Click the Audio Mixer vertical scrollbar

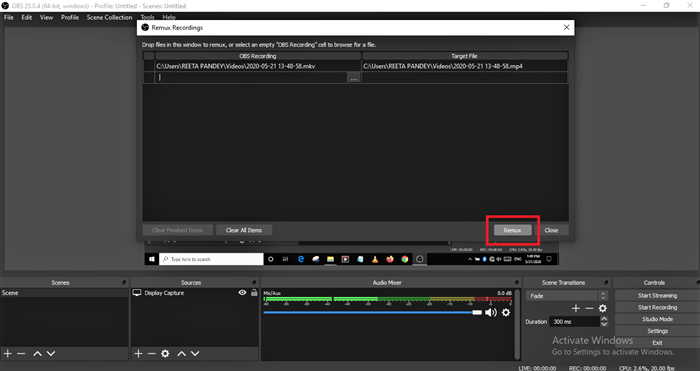coord(517,324)
